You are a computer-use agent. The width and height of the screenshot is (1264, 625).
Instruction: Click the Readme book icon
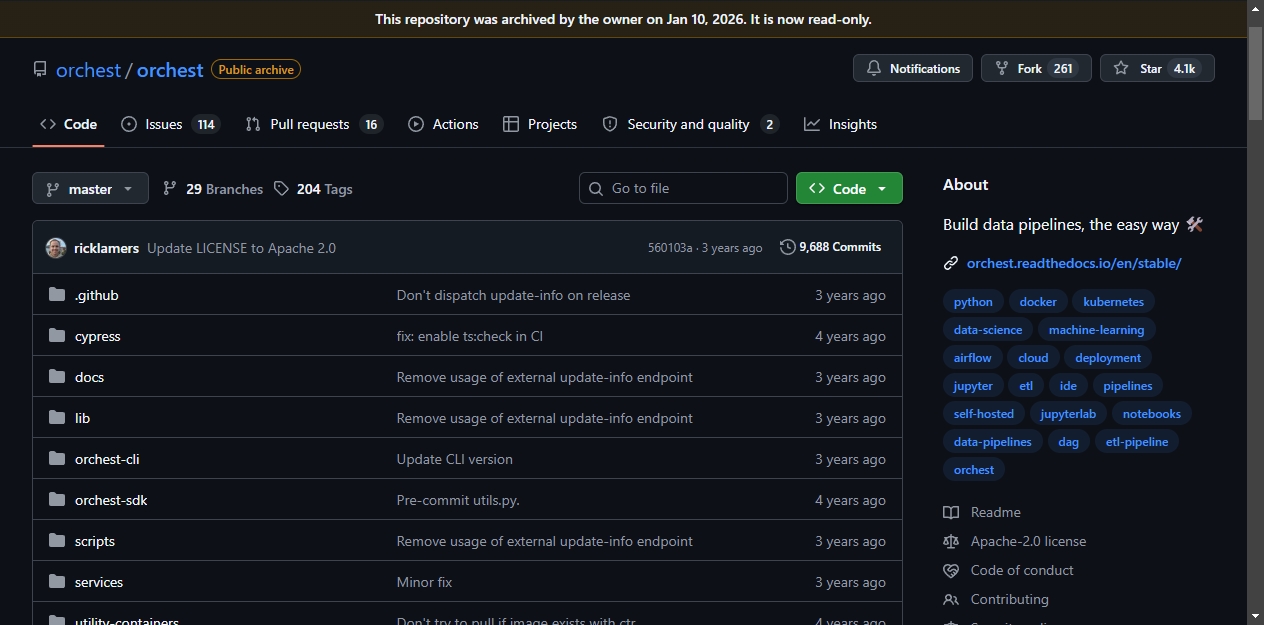click(951, 512)
